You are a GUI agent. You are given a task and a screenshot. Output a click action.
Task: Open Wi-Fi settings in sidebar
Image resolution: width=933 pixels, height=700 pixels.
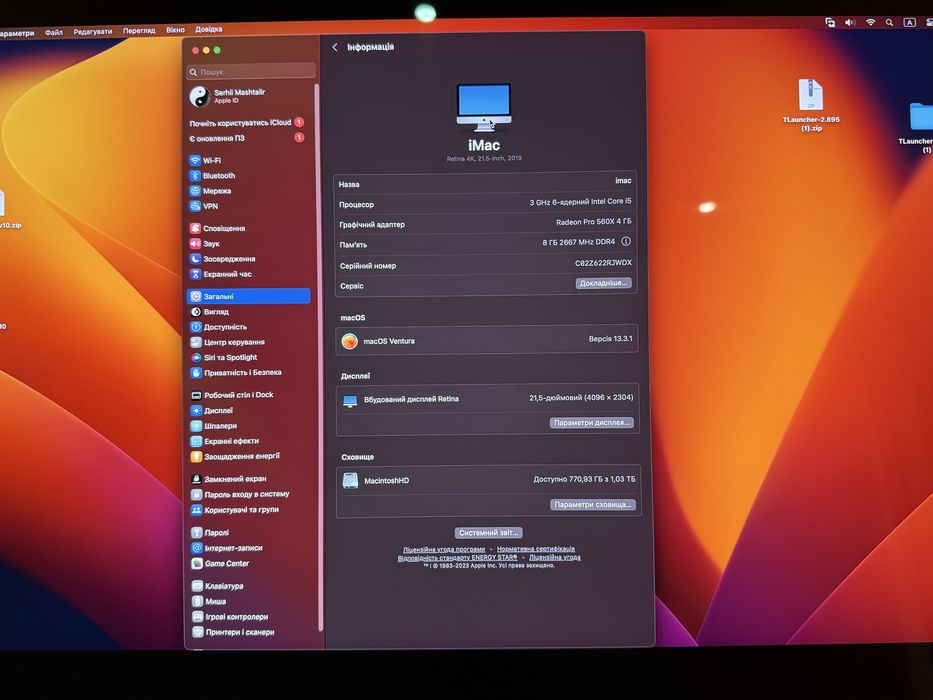[x=205, y=161]
